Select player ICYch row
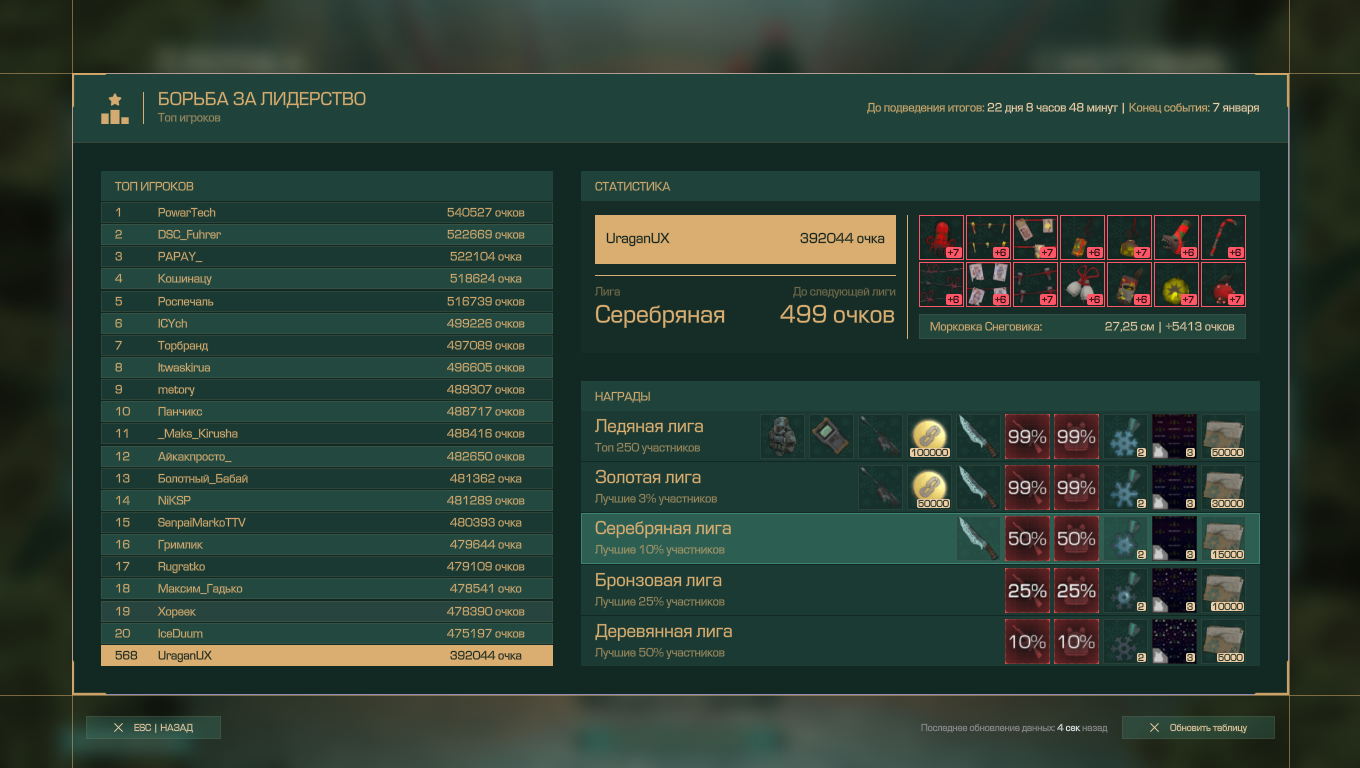1360x768 pixels. pyautogui.click(x=327, y=323)
